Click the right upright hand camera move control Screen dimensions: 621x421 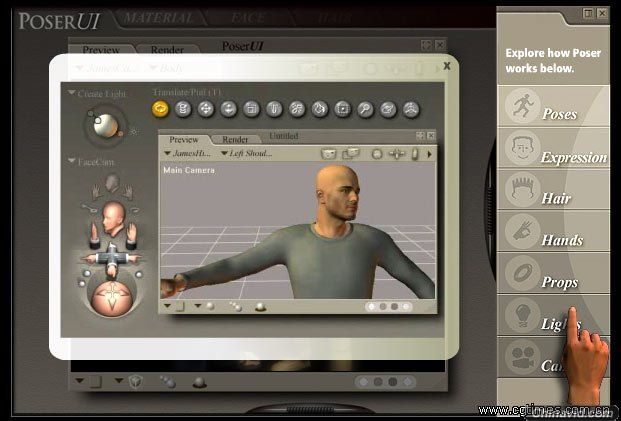pyautogui.click(x=131, y=234)
